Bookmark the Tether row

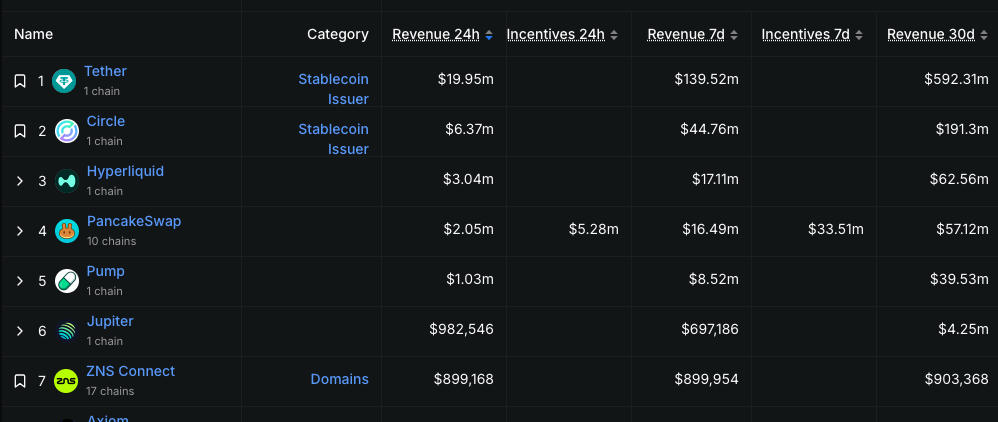[19, 81]
